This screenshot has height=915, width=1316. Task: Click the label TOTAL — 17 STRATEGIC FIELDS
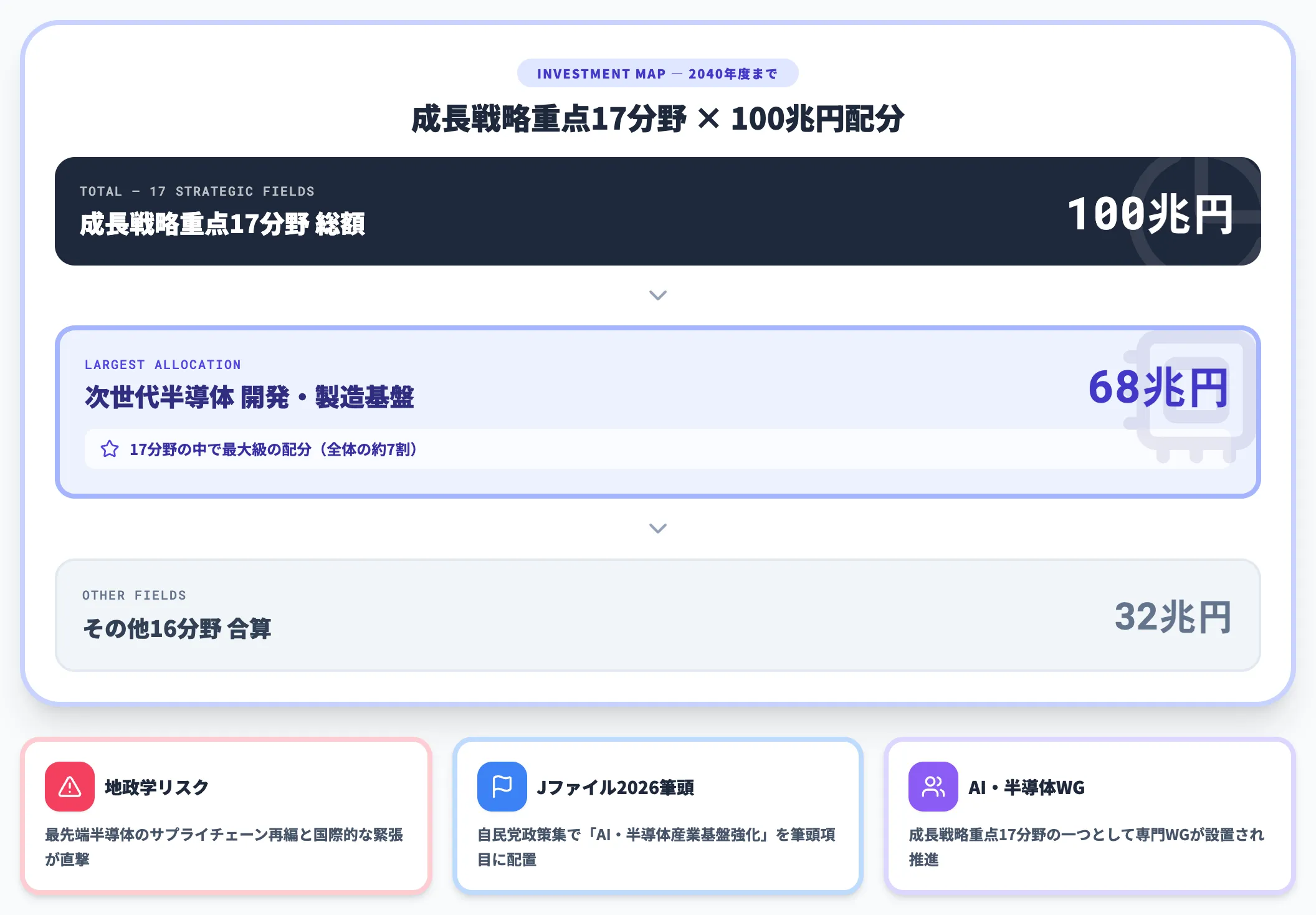coord(197,191)
